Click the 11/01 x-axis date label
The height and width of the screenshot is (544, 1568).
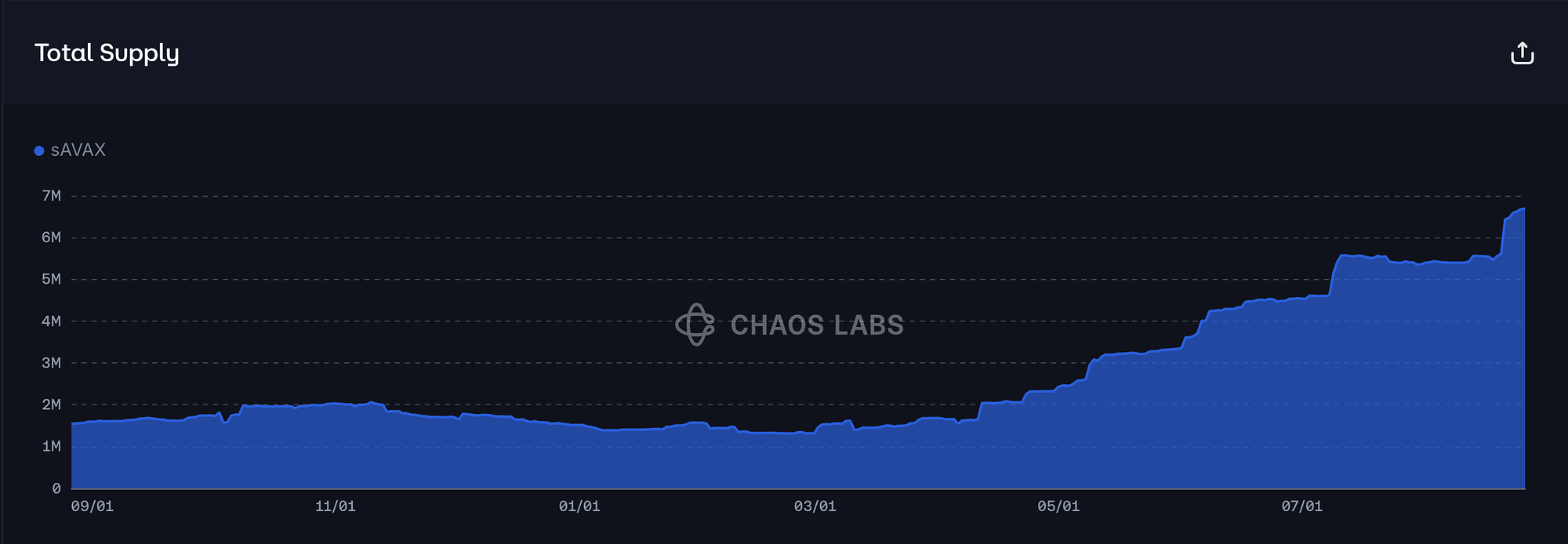(336, 506)
